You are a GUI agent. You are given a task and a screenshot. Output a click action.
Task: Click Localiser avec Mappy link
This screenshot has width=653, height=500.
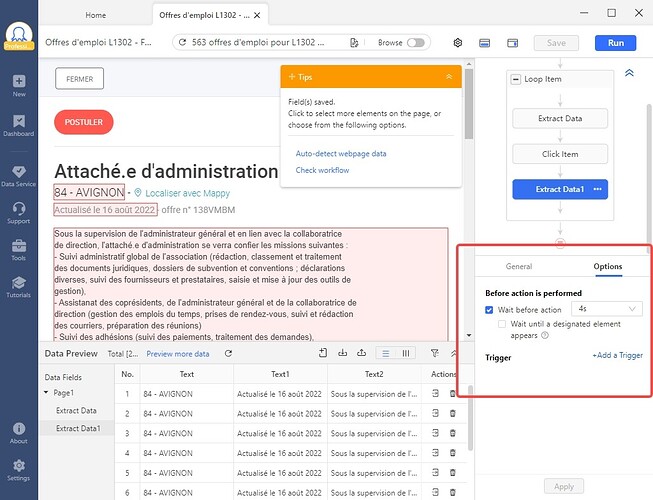(x=187, y=193)
